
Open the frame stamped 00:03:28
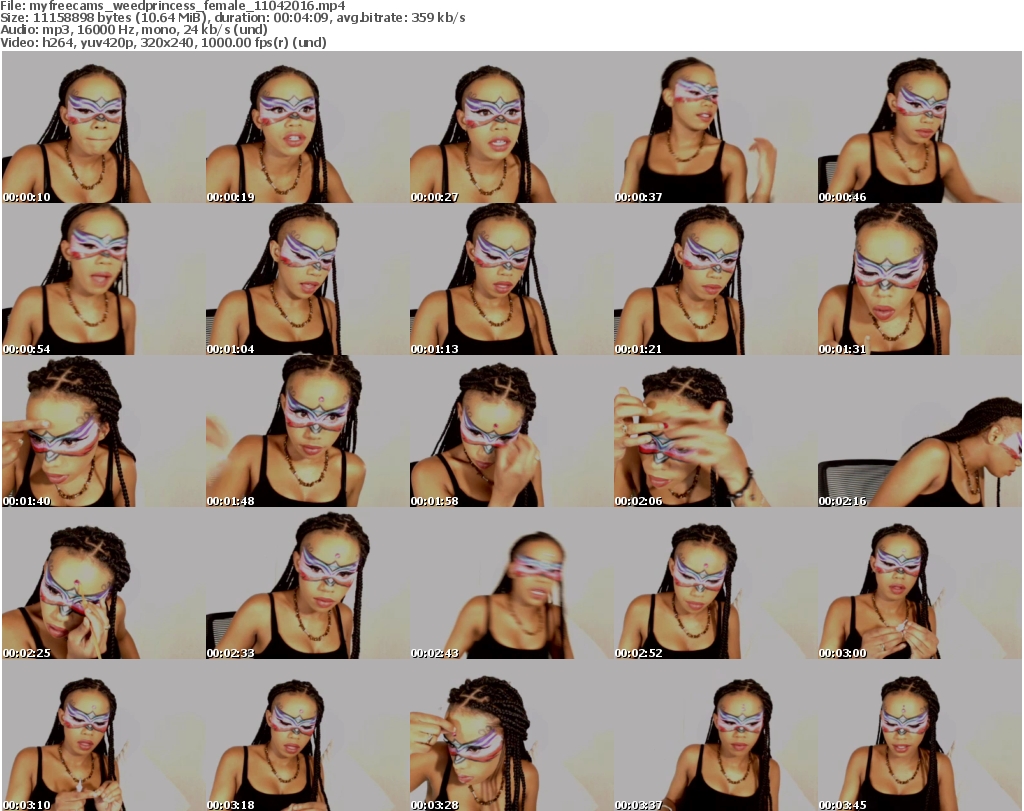click(x=511, y=735)
